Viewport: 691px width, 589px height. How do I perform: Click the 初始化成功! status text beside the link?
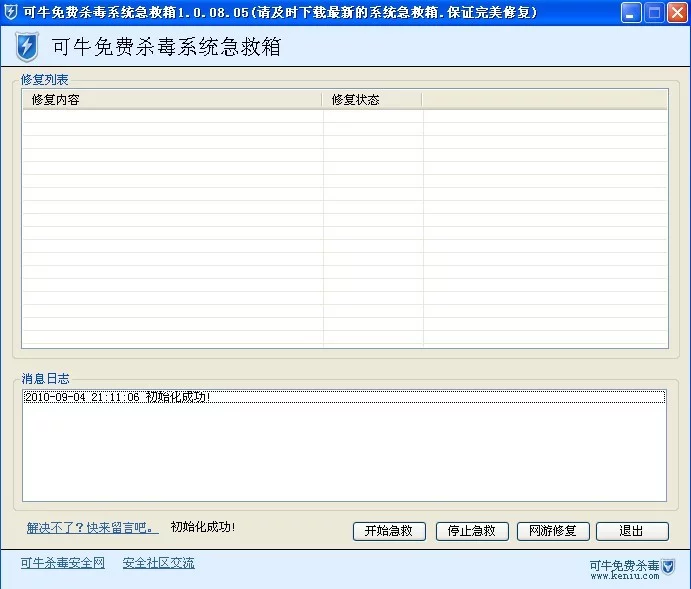[203, 527]
